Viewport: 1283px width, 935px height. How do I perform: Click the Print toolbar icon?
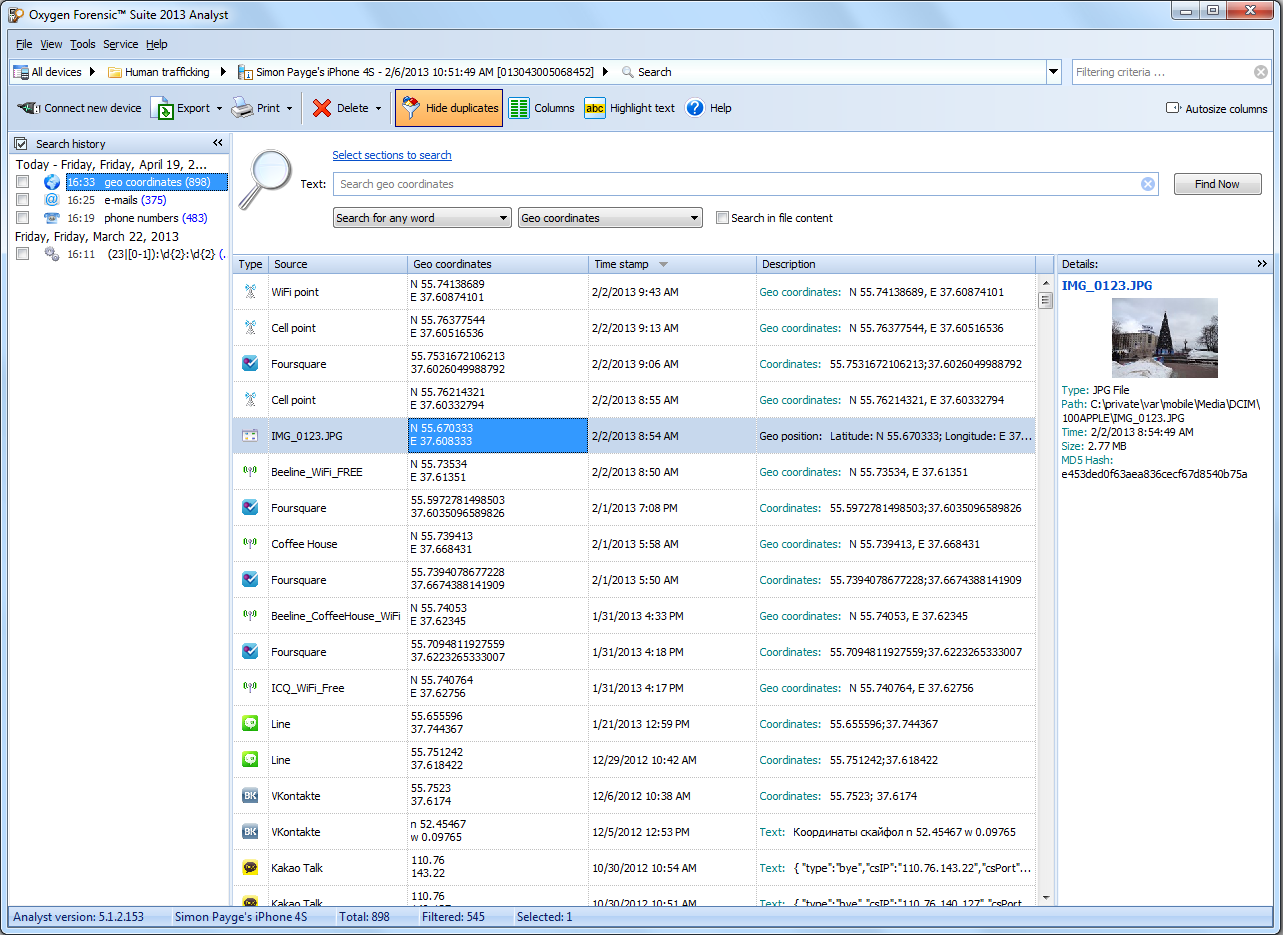[x=242, y=108]
